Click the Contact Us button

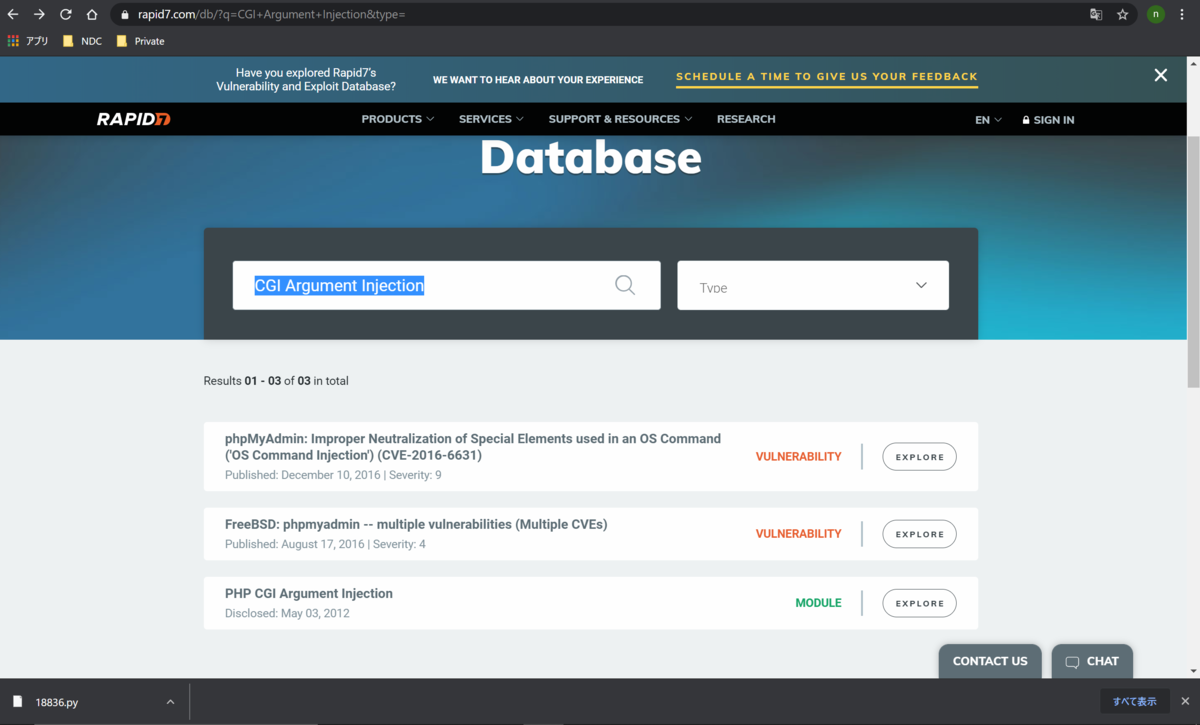pyautogui.click(x=990, y=661)
